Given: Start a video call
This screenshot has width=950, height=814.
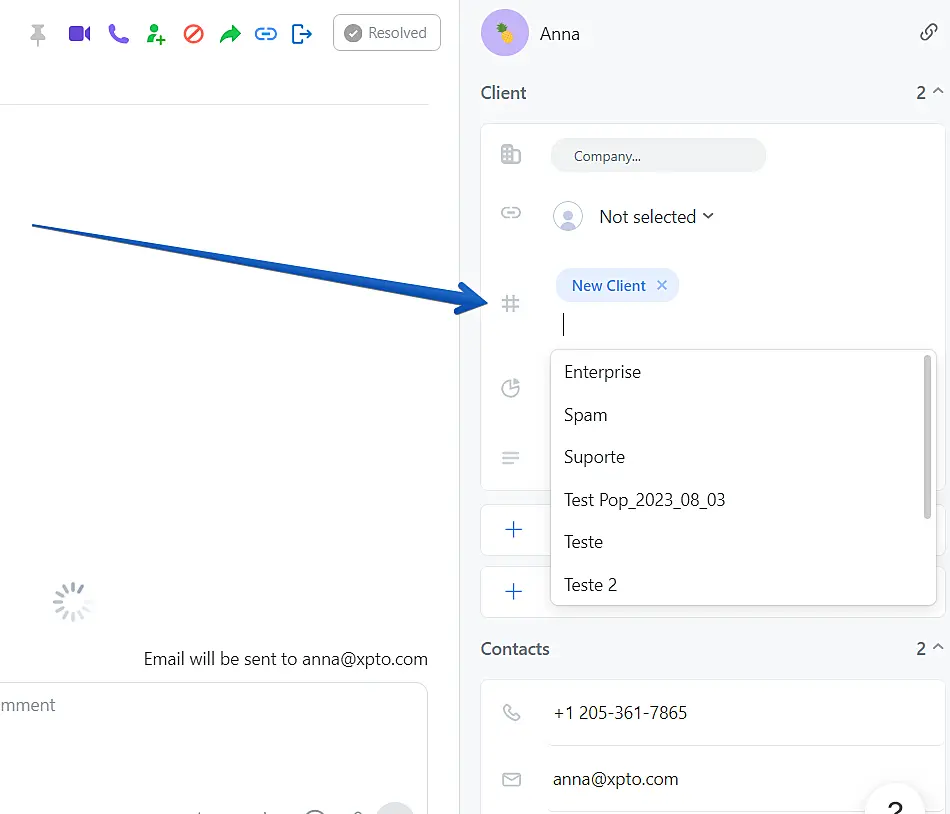Looking at the screenshot, I should point(79,34).
